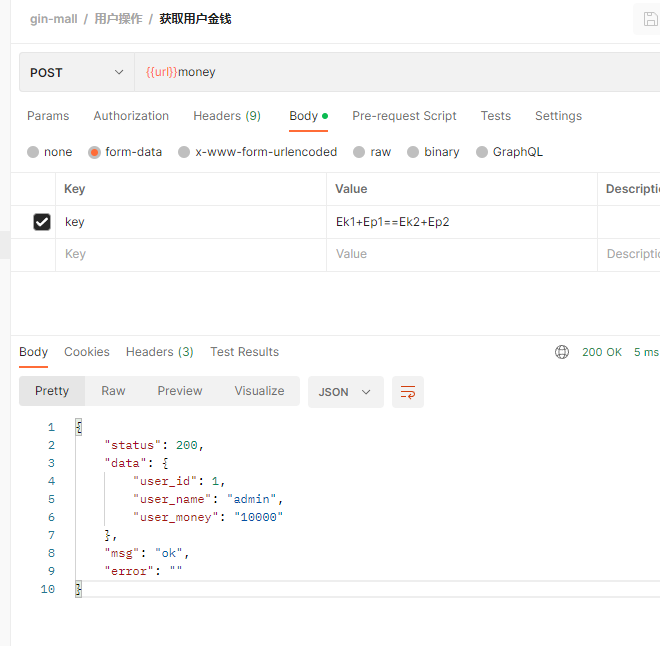The width and height of the screenshot is (660, 646).
Task: Select the x-www-form-urlencoded radio option
Action: tap(184, 152)
